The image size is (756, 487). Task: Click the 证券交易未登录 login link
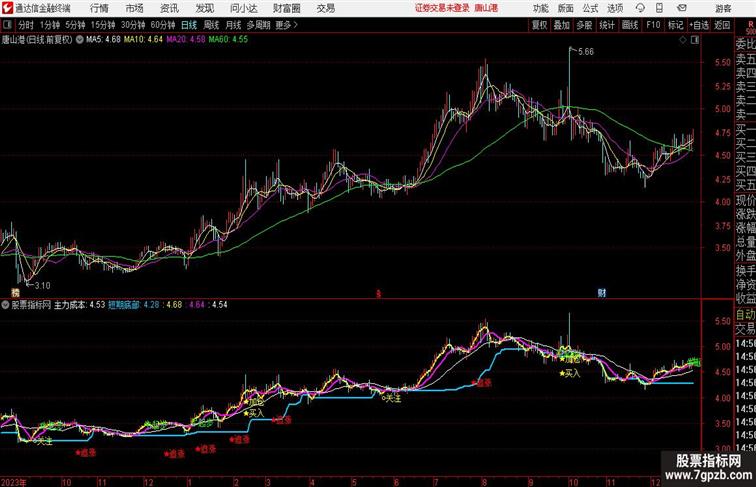(x=442, y=8)
